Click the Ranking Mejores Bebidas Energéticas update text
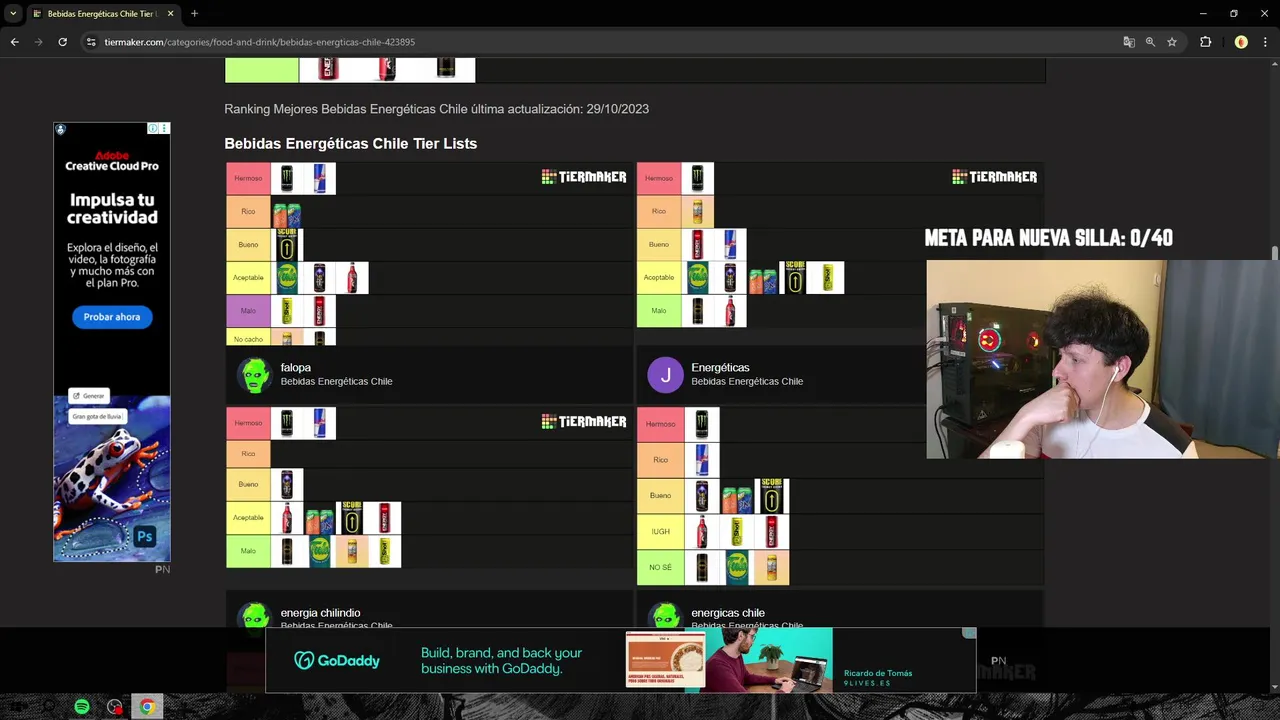The width and height of the screenshot is (1280, 720). [437, 108]
